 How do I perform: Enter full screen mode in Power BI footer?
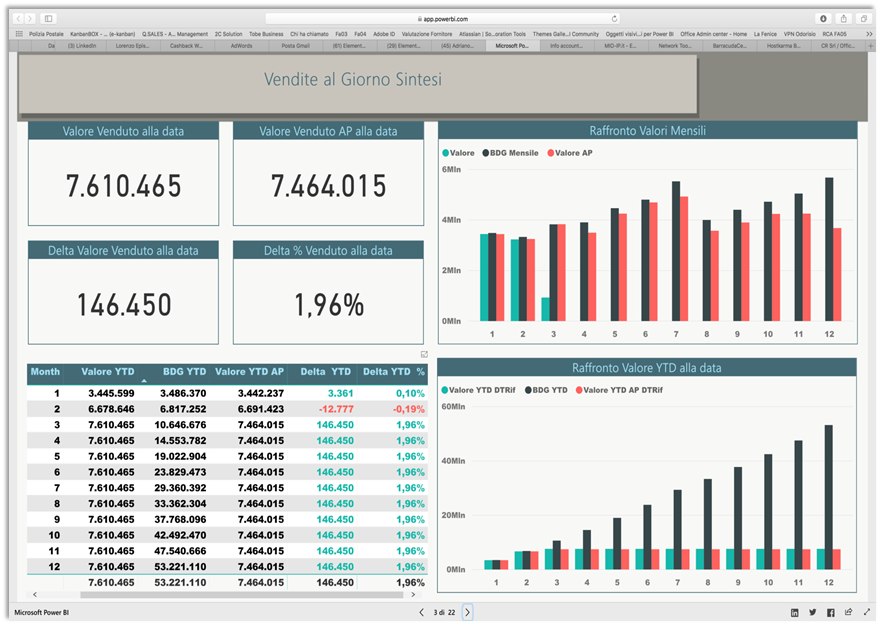pyautogui.click(x=867, y=612)
